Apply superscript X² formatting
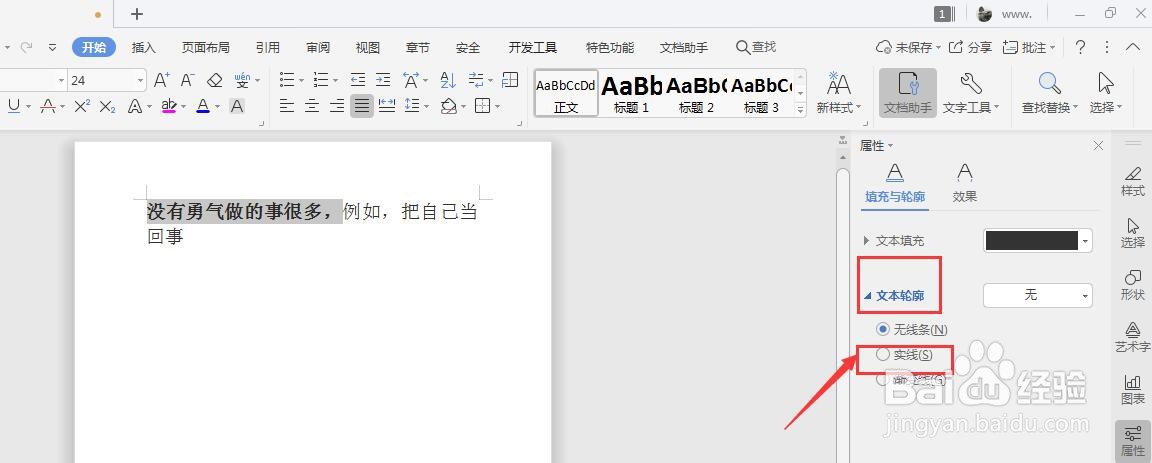1152x463 pixels. click(x=82, y=107)
